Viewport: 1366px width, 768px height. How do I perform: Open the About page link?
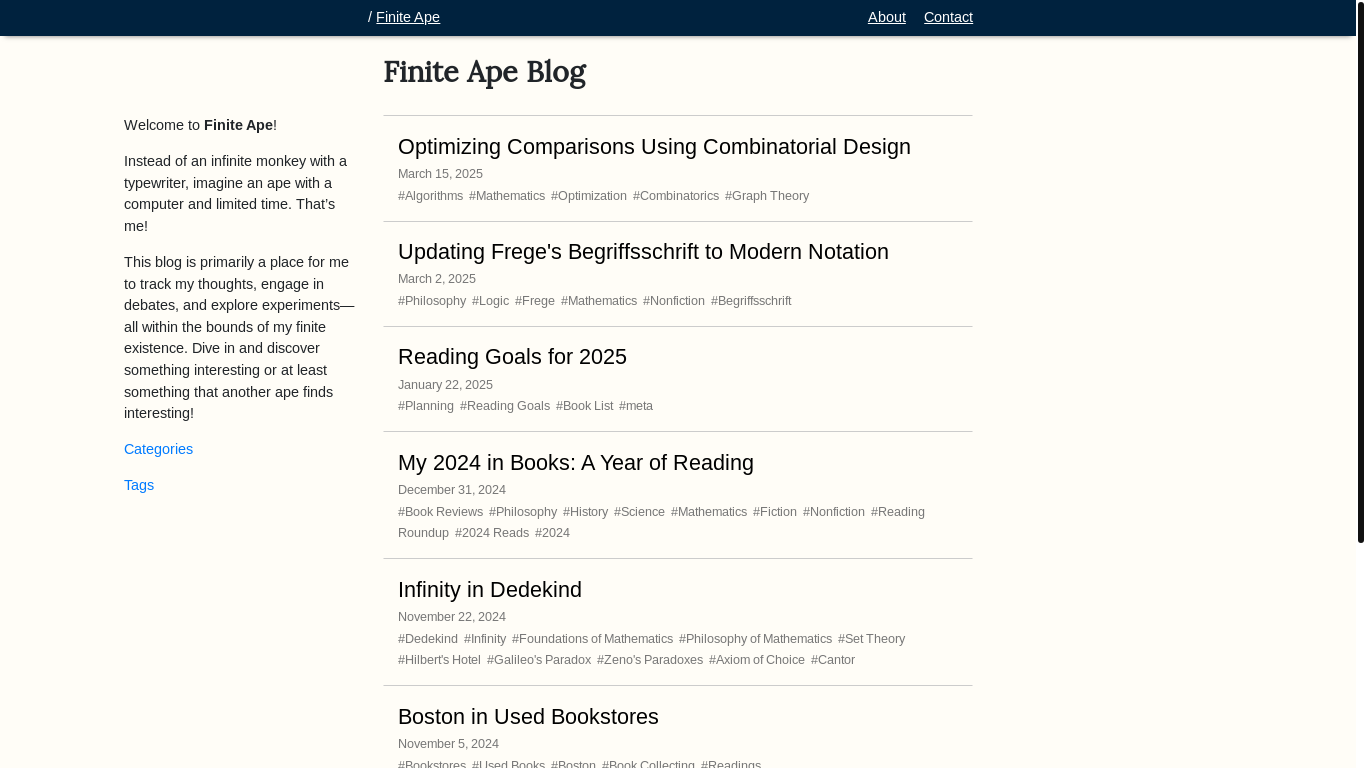pyautogui.click(x=886, y=17)
